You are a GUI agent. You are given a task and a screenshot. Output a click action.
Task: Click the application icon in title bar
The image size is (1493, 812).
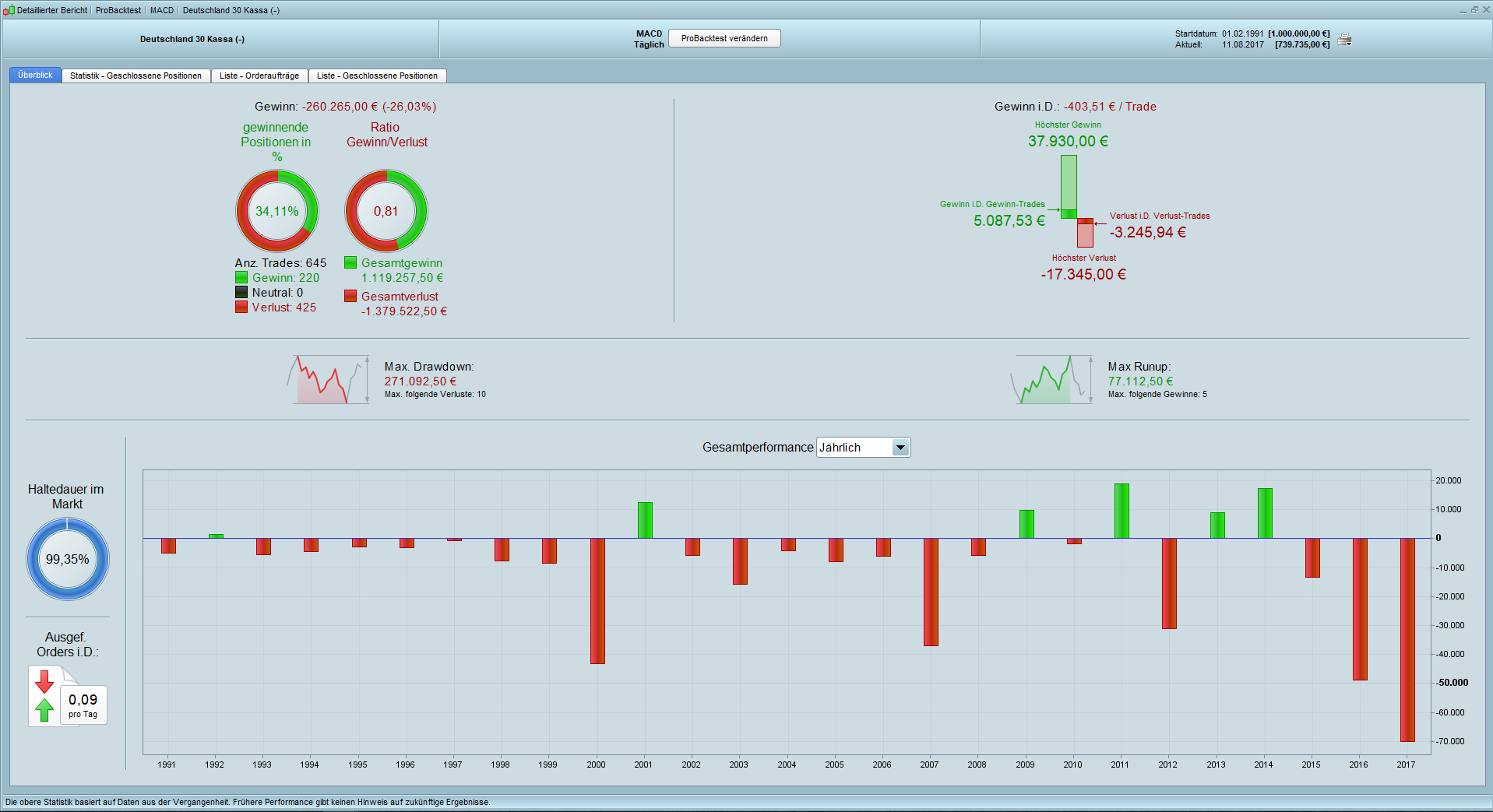coord(9,10)
